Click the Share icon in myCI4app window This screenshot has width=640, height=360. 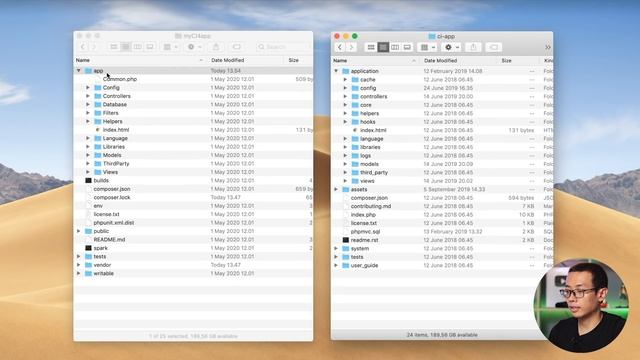(216, 47)
